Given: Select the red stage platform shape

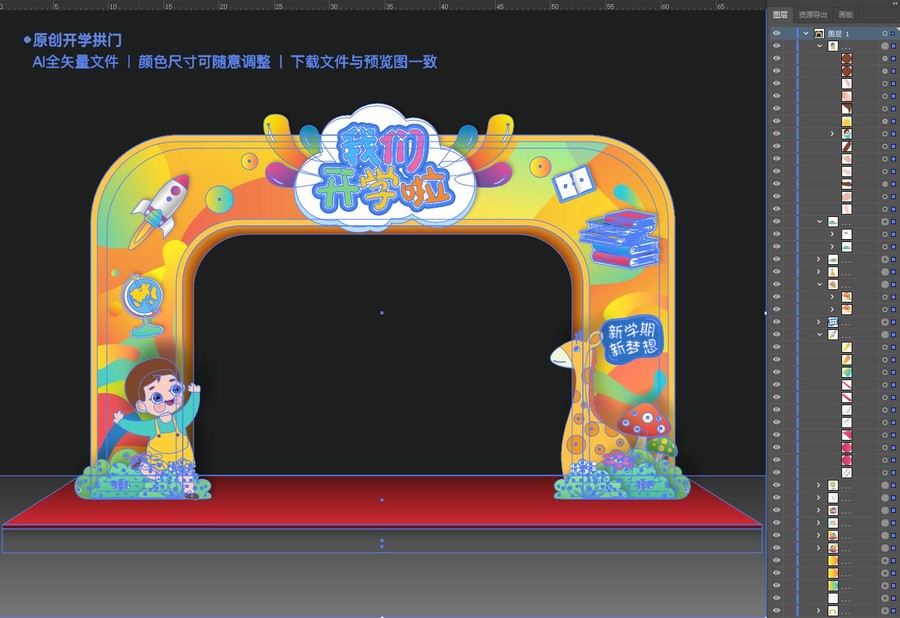Looking at the screenshot, I should pos(382,501).
